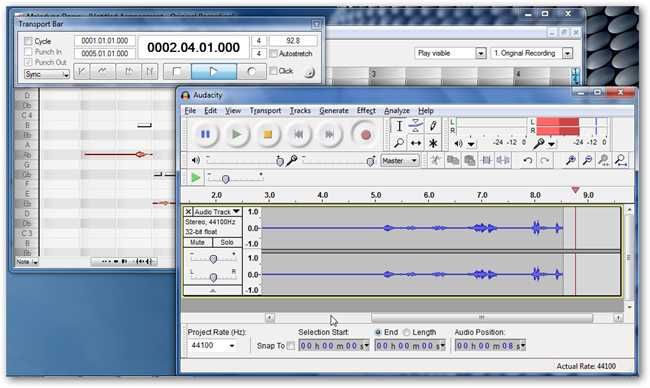The image size is (650, 388).
Task: Click the track gain slider knob
Action: [x=213, y=259]
